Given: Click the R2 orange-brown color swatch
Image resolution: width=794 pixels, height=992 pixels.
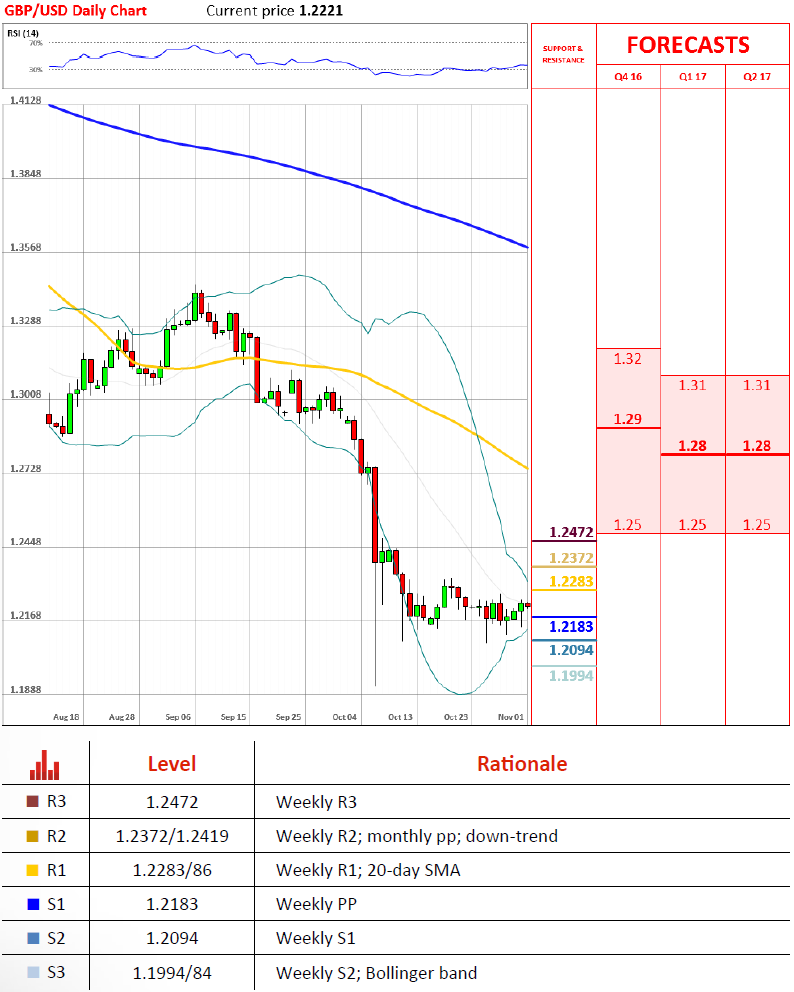Looking at the screenshot, I should coord(32,836).
